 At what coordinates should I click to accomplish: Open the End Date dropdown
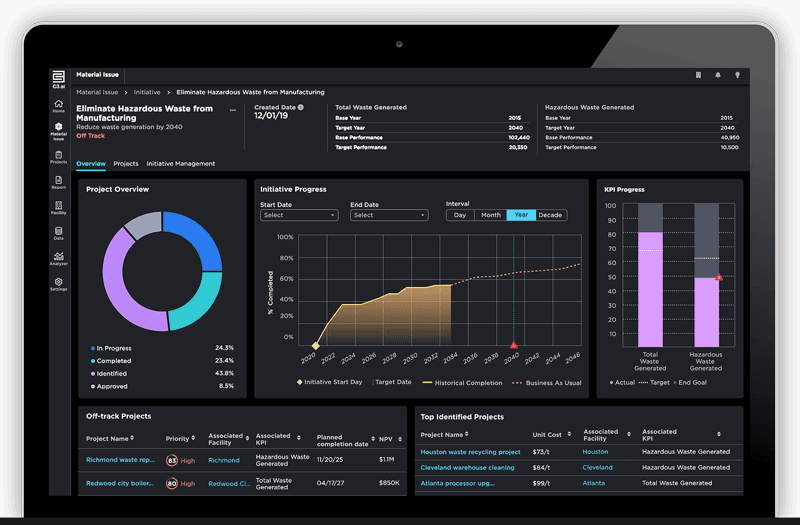[x=389, y=215]
